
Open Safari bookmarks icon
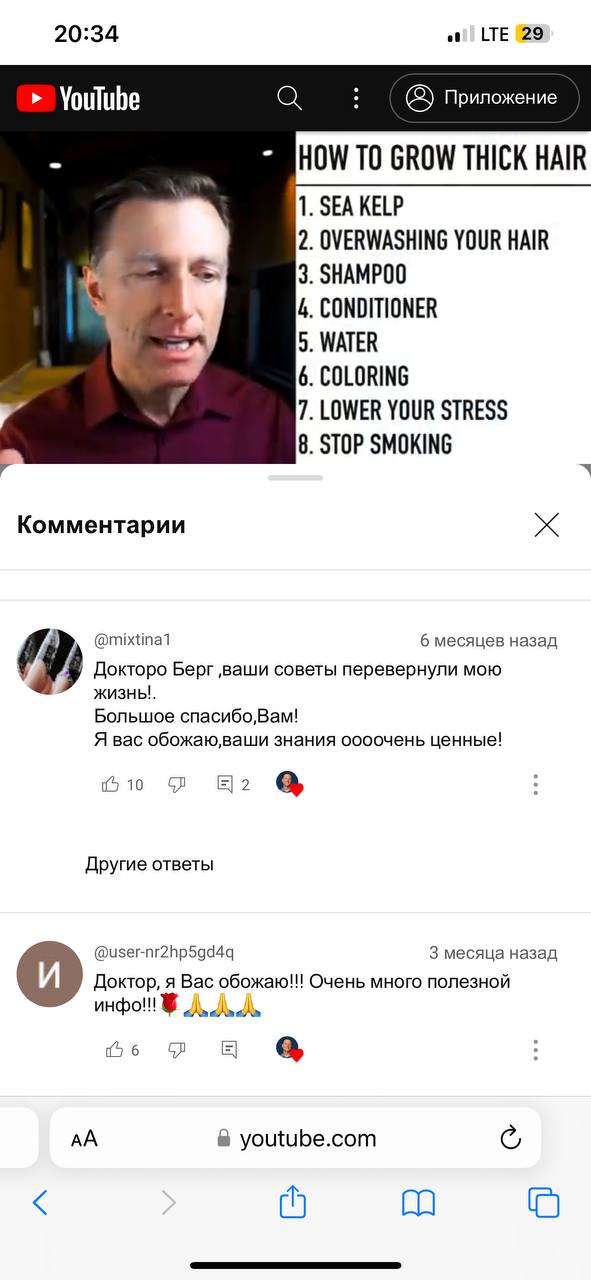(x=418, y=1203)
